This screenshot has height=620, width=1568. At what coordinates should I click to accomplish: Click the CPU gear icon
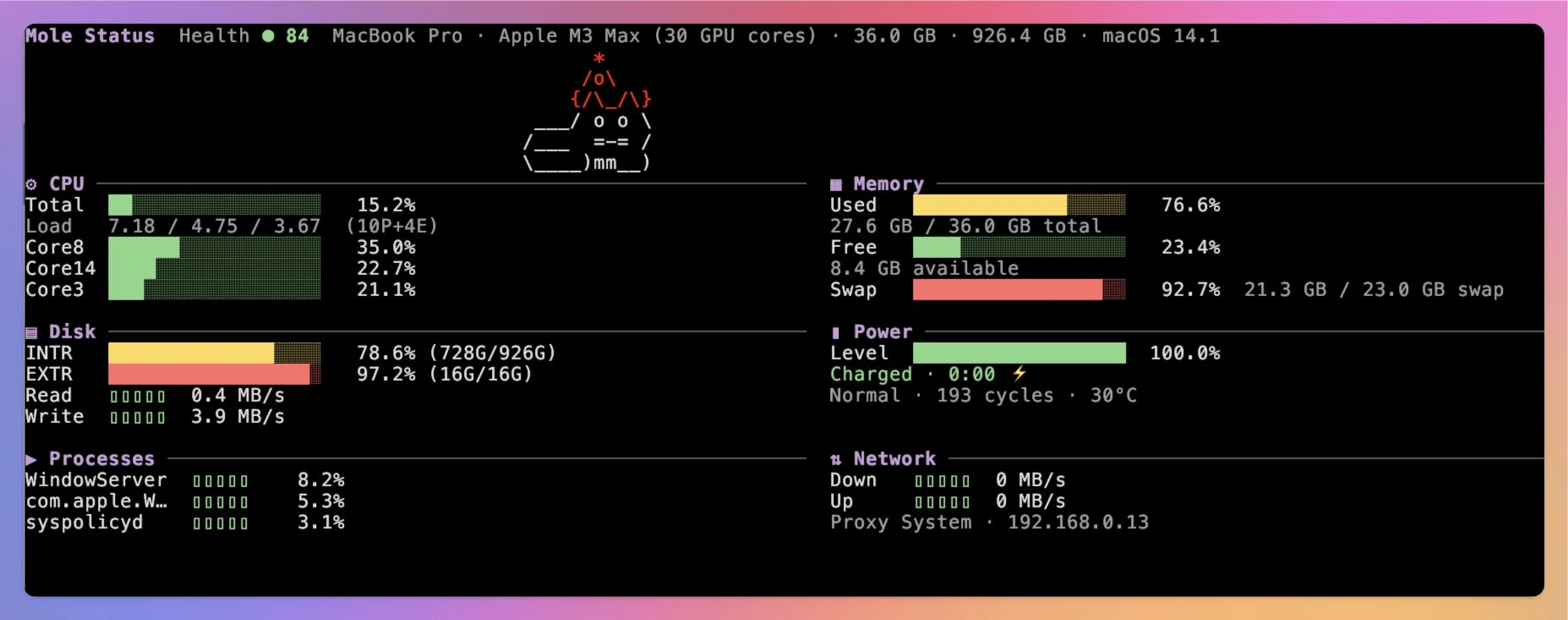tap(31, 184)
